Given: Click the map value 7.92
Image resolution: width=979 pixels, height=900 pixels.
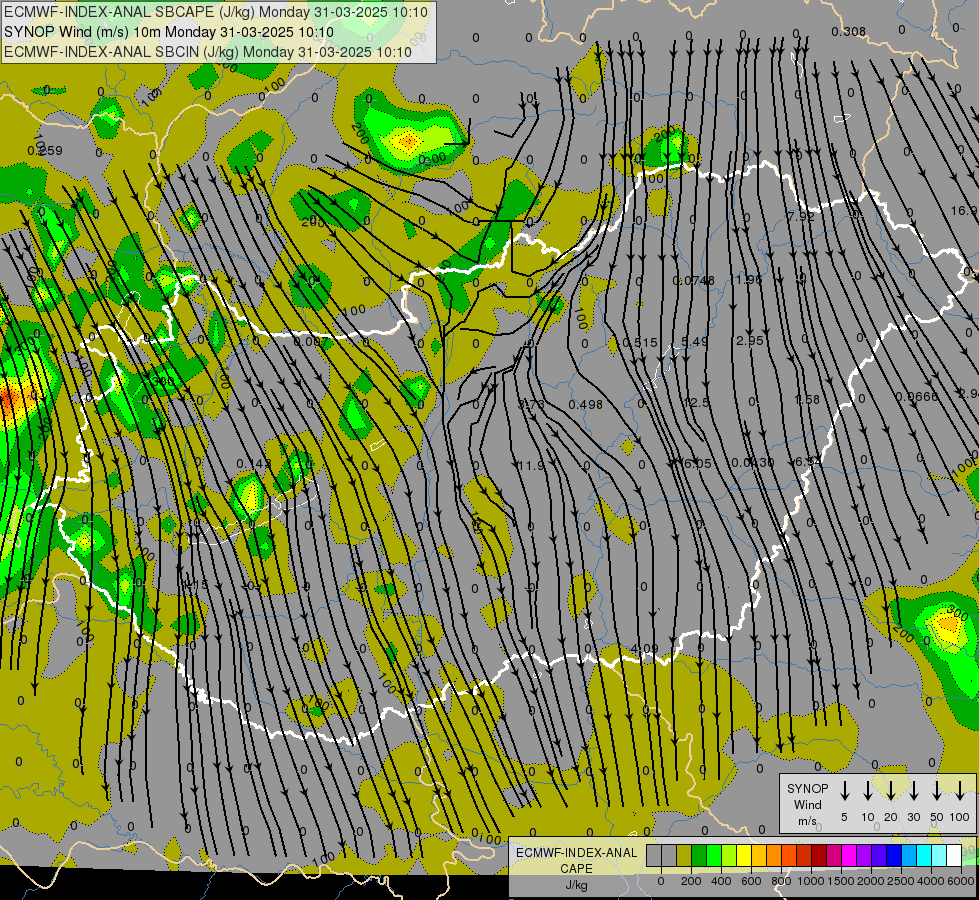Looking at the screenshot, I should (x=801, y=217).
